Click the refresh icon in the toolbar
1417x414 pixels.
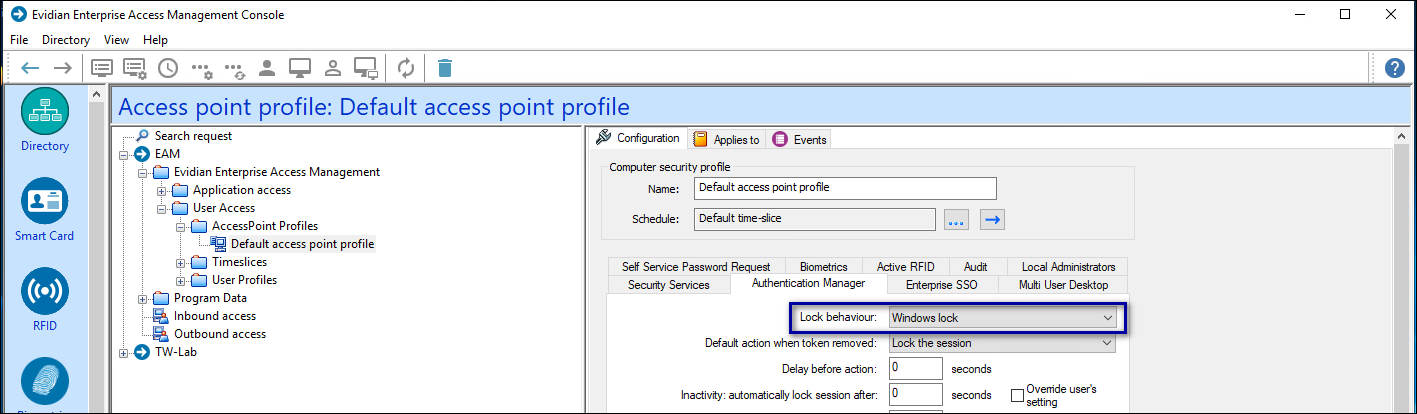click(406, 68)
